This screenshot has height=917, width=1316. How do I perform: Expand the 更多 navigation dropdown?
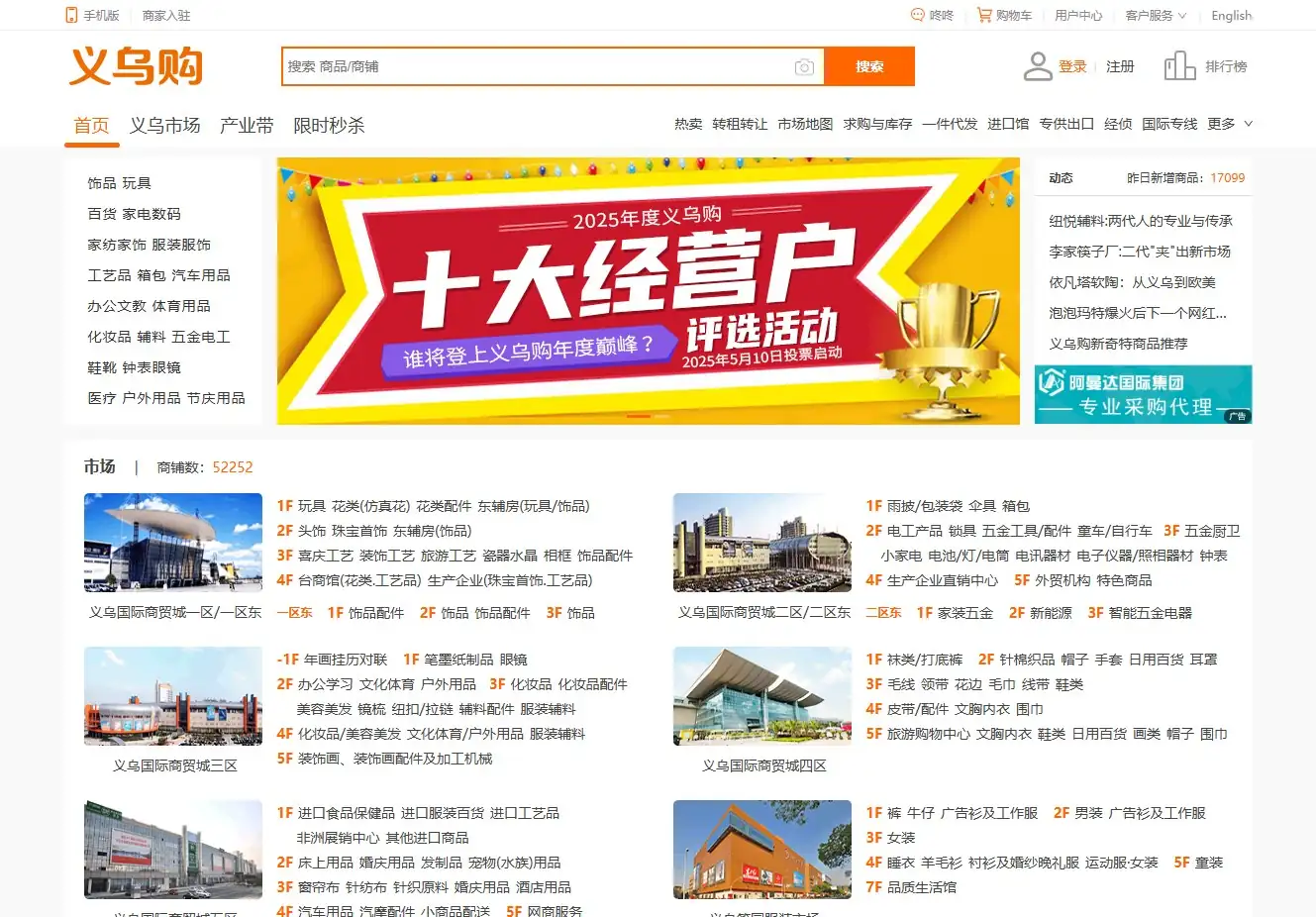click(1231, 124)
